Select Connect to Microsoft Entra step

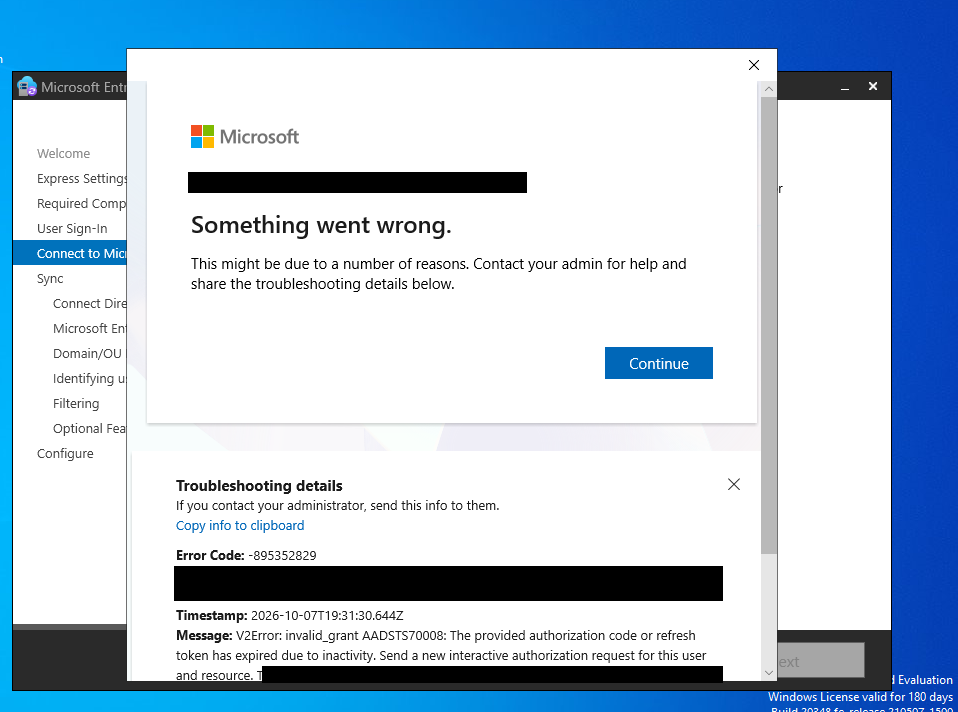(x=70, y=253)
